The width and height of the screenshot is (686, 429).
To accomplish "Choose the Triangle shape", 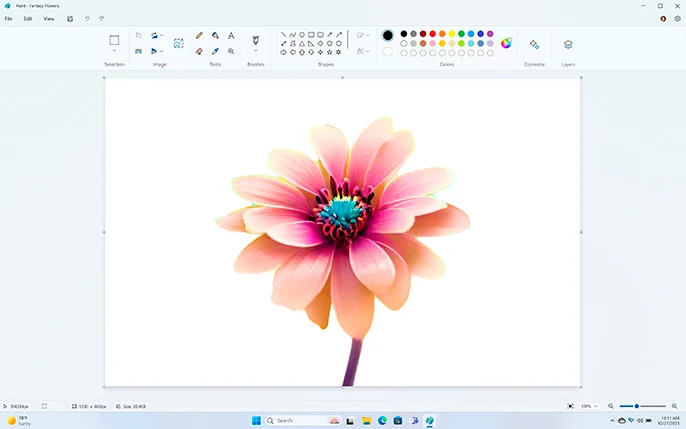I will [302, 43].
